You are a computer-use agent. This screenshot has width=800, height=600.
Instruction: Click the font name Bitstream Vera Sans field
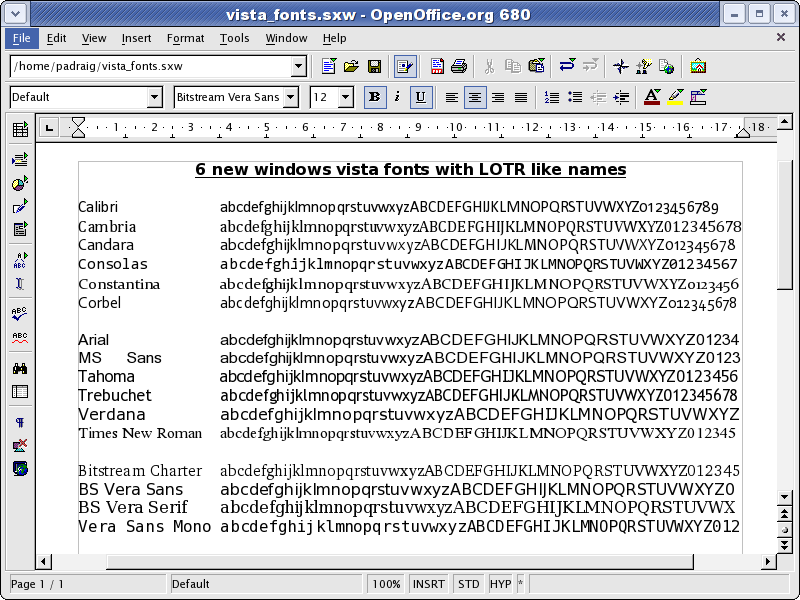229,97
